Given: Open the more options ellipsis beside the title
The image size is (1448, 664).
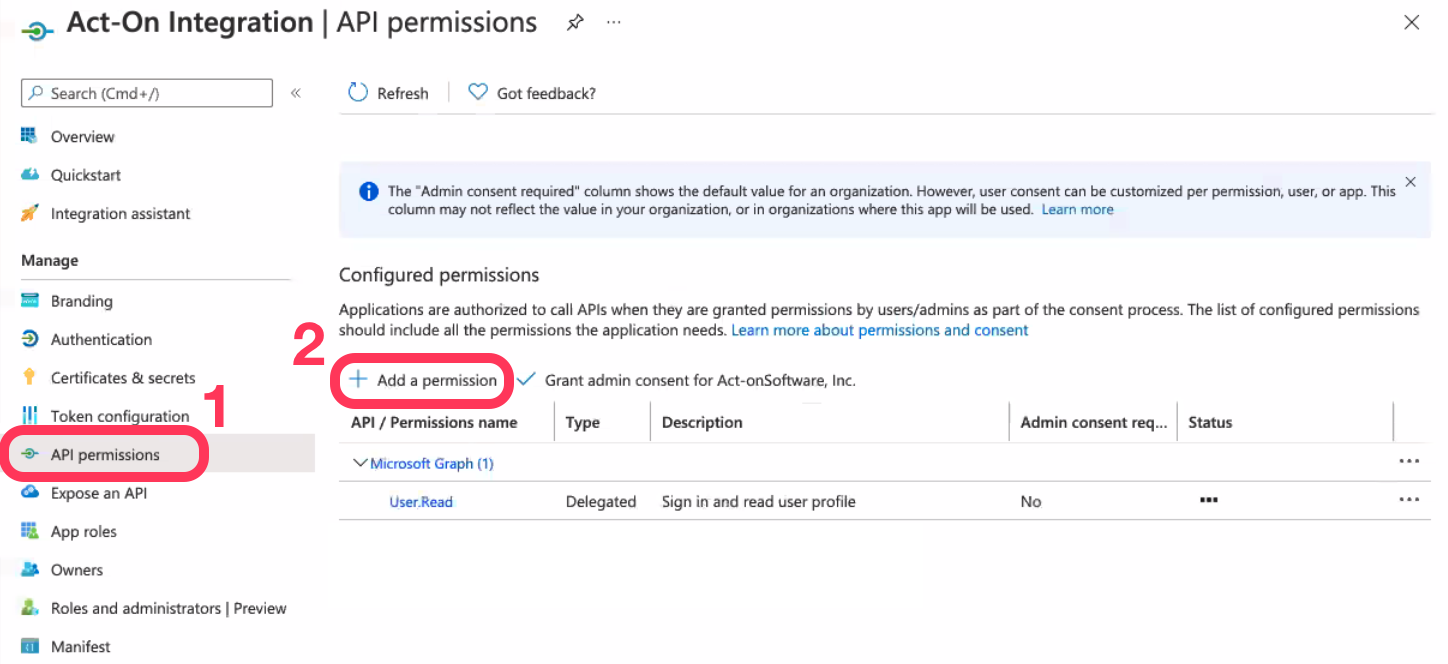Looking at the screenshot, I should click(614, 22).
